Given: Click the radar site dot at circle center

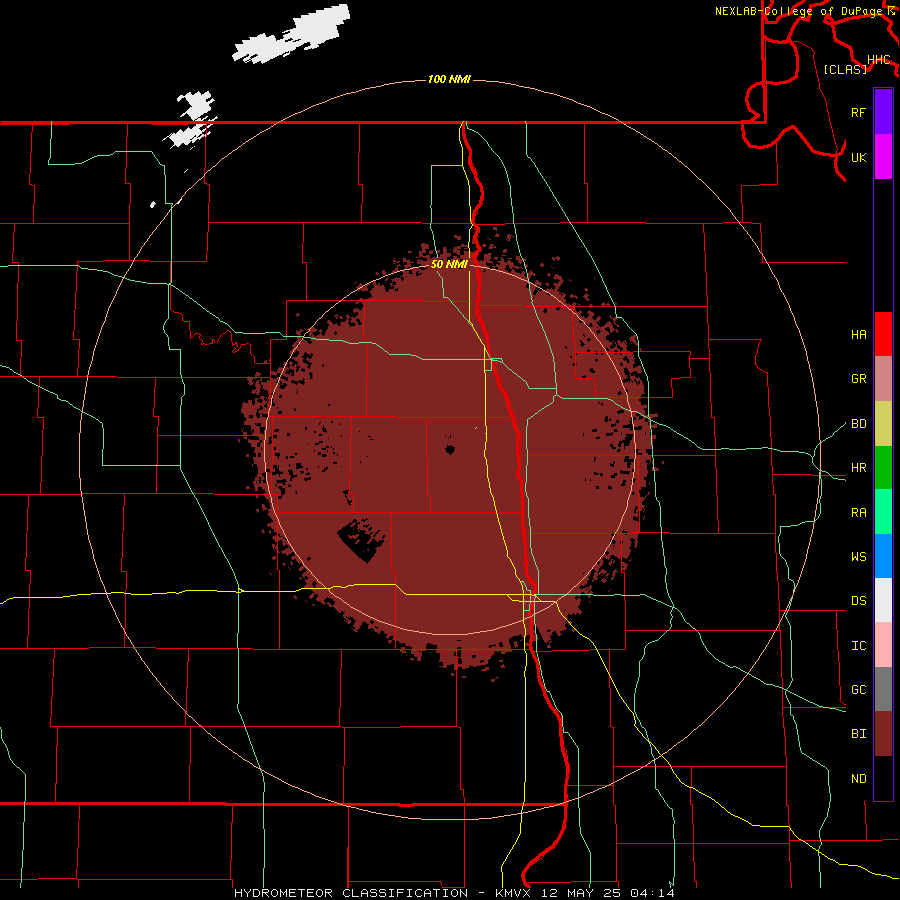Looking at the screenshot, I should coord(450,450).
